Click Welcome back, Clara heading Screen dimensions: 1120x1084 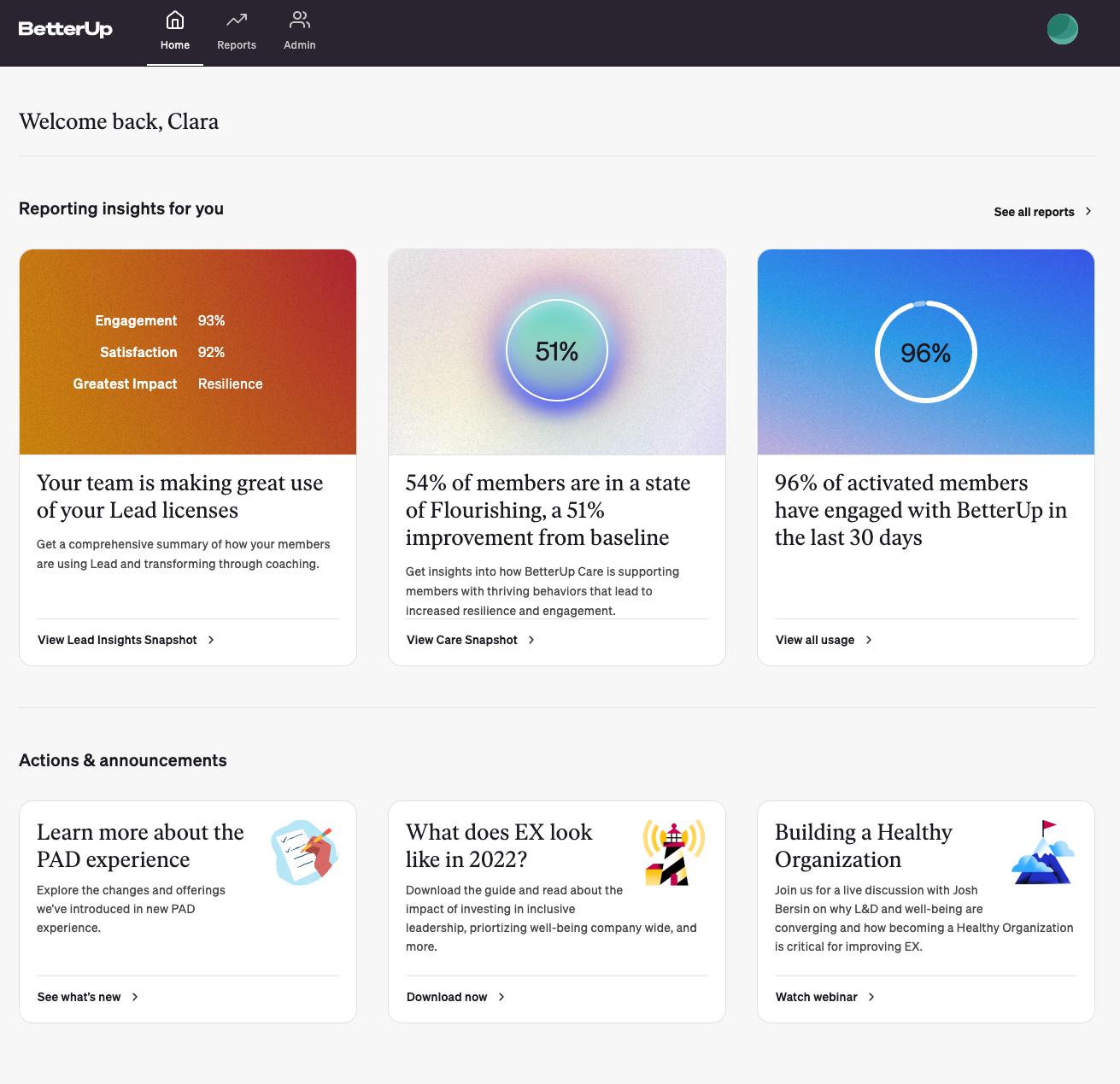pyautogui.click(x=119, y=121)
